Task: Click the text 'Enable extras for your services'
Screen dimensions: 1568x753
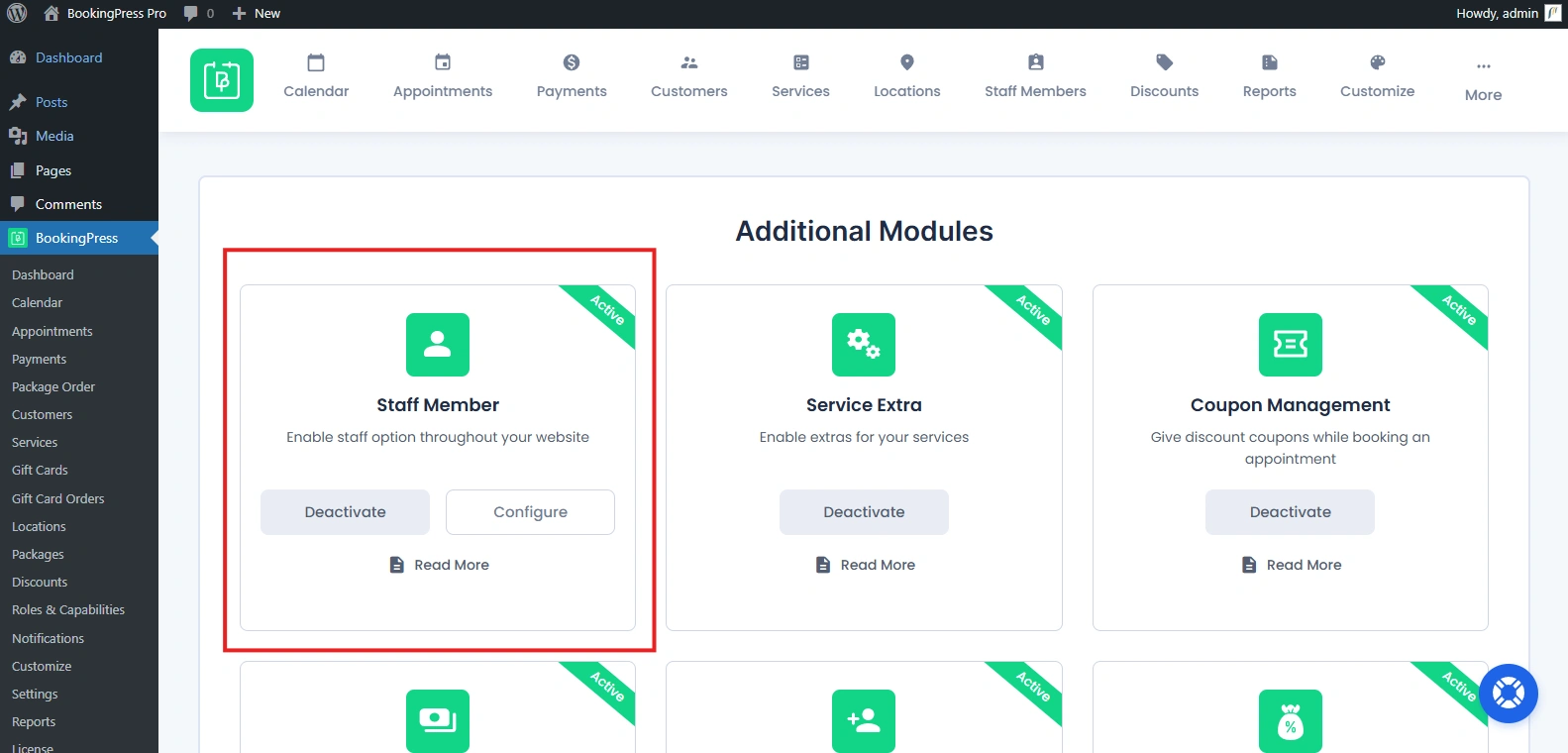Action: click(x=864, y=437)
